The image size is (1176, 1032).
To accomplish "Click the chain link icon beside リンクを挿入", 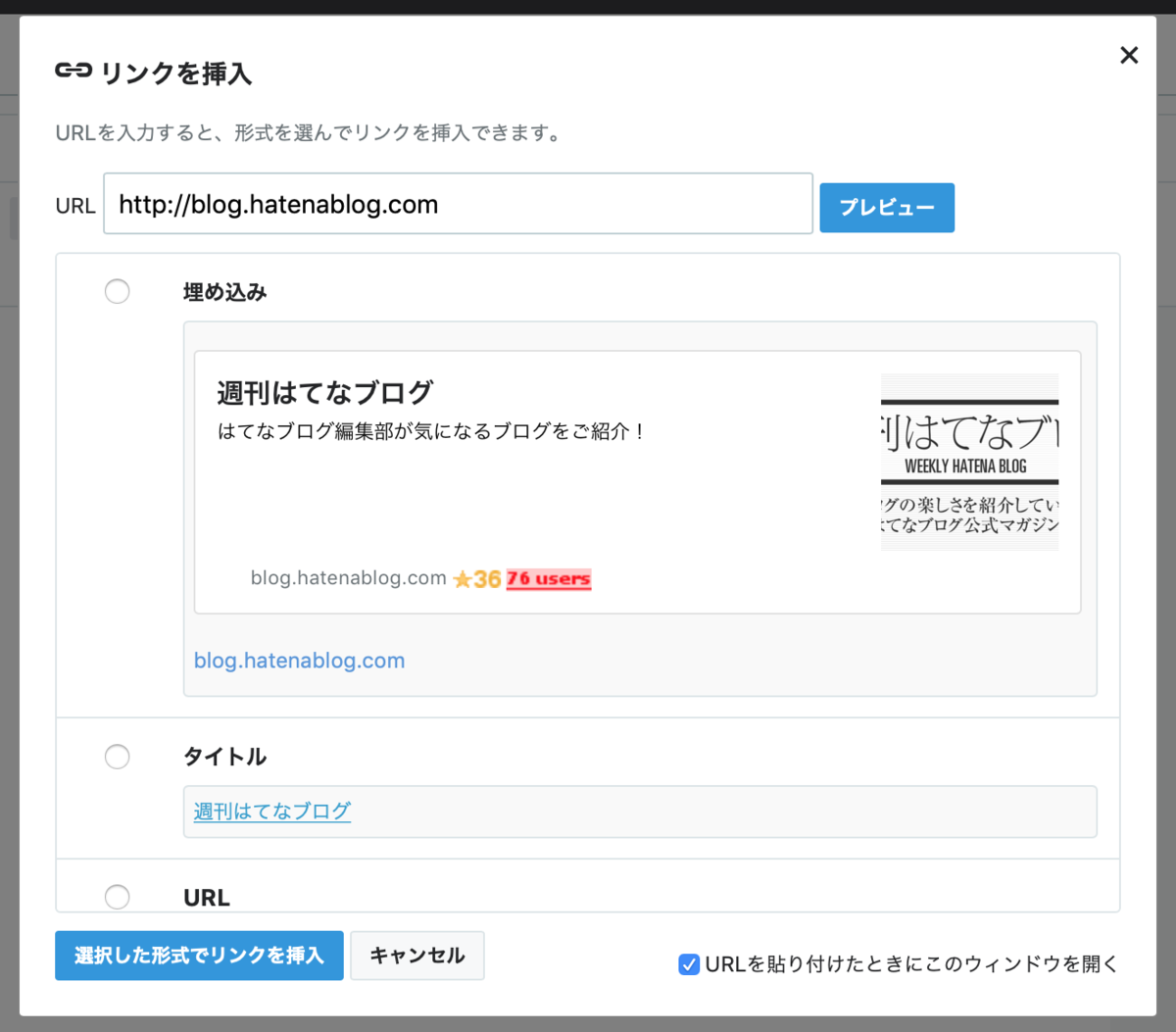I will pyautogui.click(x=73, y=71).
